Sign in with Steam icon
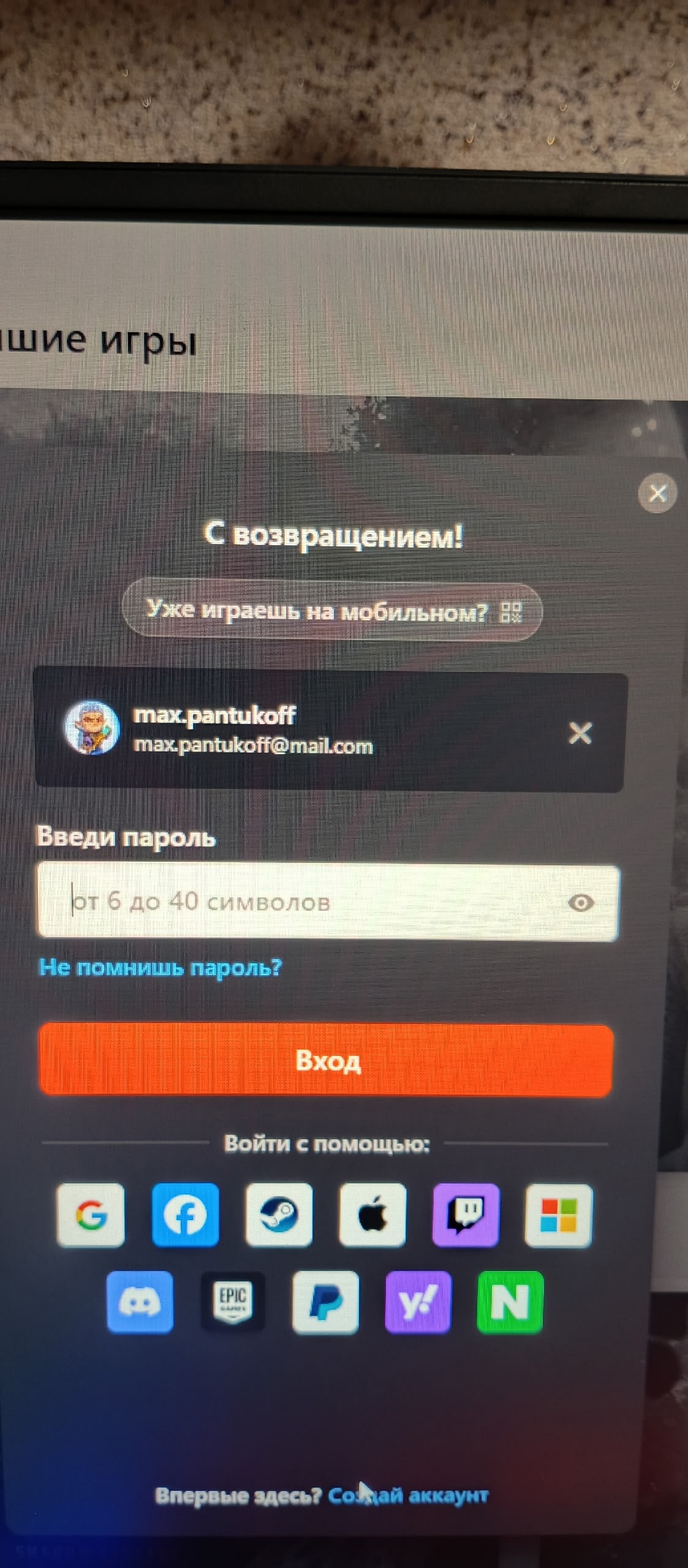This screenshot has width=688, height=1568. (279, 1215)
